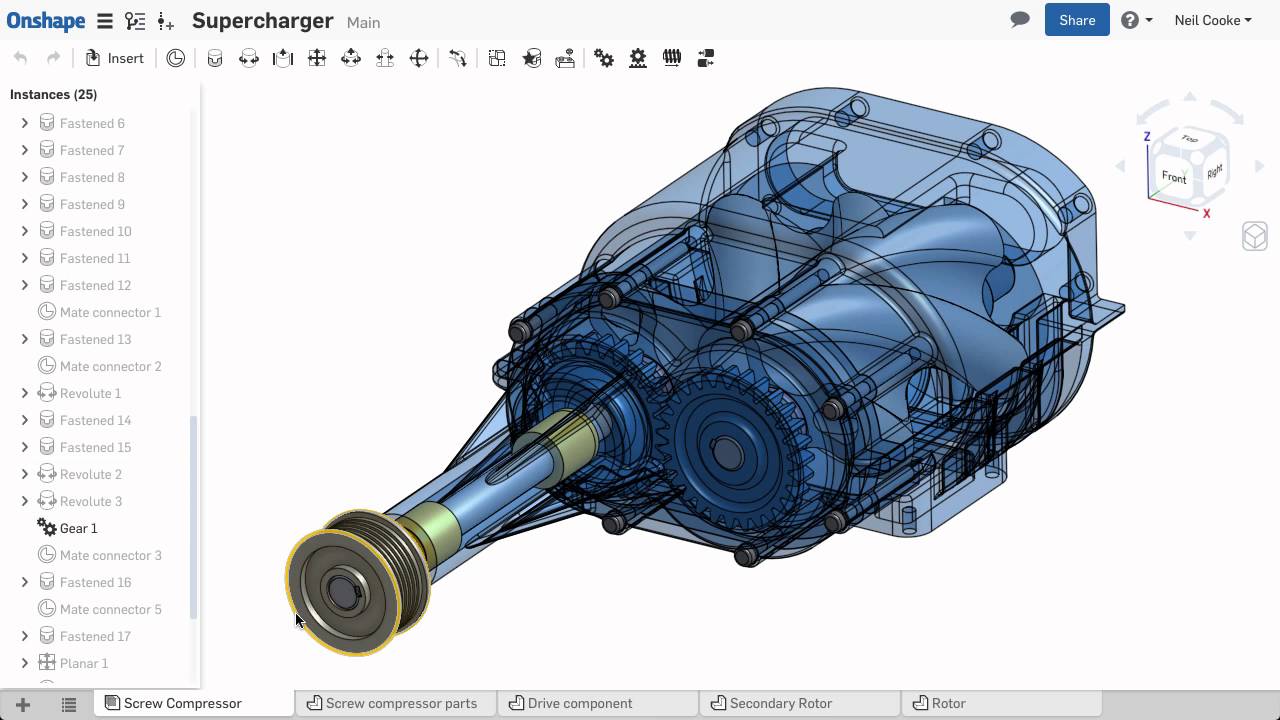This screenshot has height=720, width=1280.
Task: Click the Front face of view cube
Action: click(x=1174, y=176)
